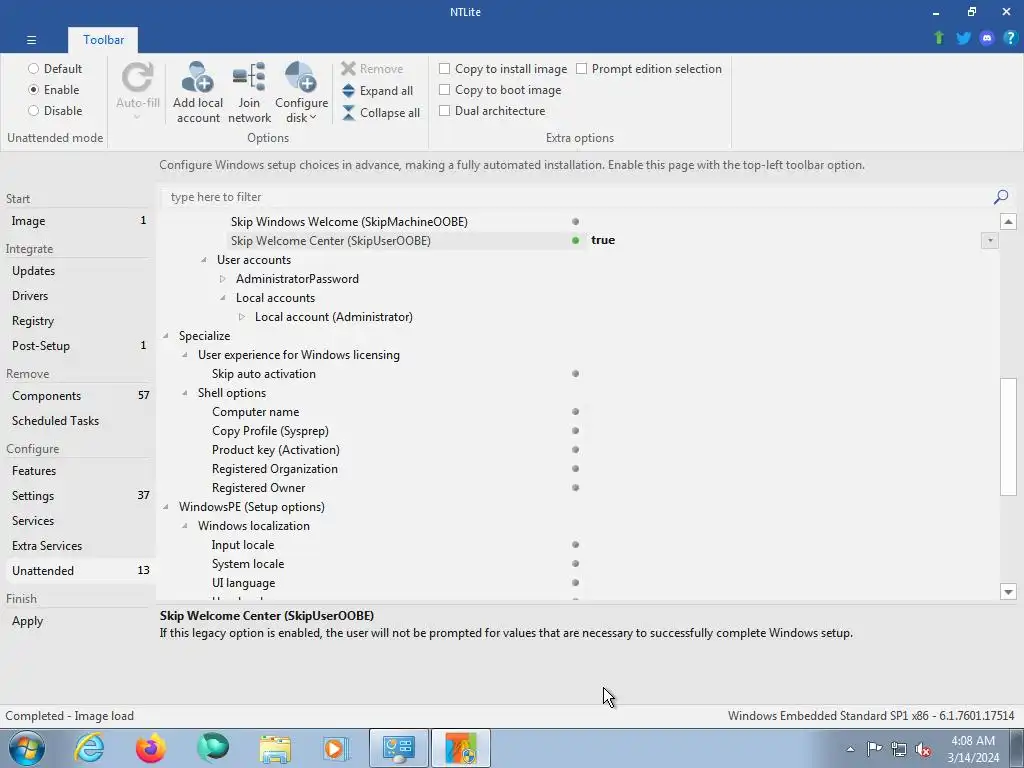Viewport: 1024px width, 768px height.
Task: Expand the AdministratorPassword node
Action: pos(223,279)
